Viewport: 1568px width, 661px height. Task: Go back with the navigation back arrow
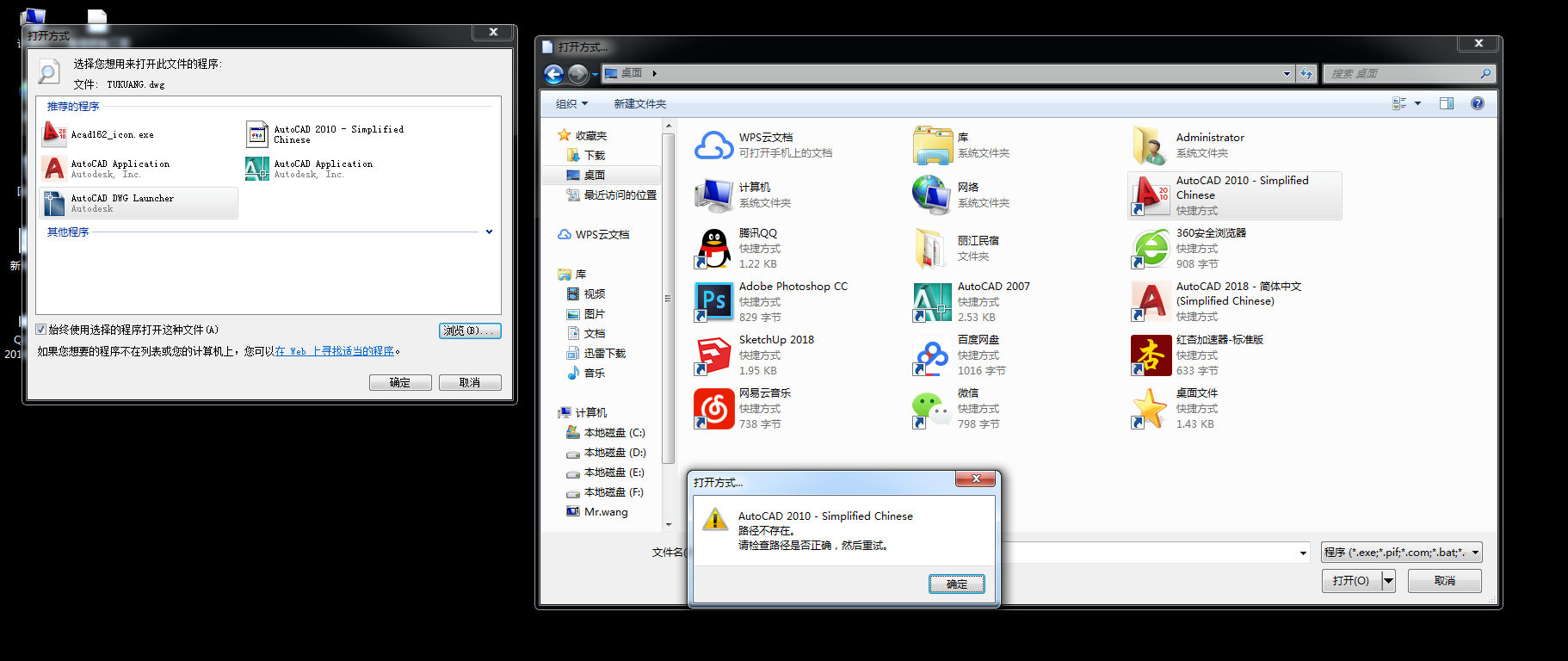(x=553, y=74)
